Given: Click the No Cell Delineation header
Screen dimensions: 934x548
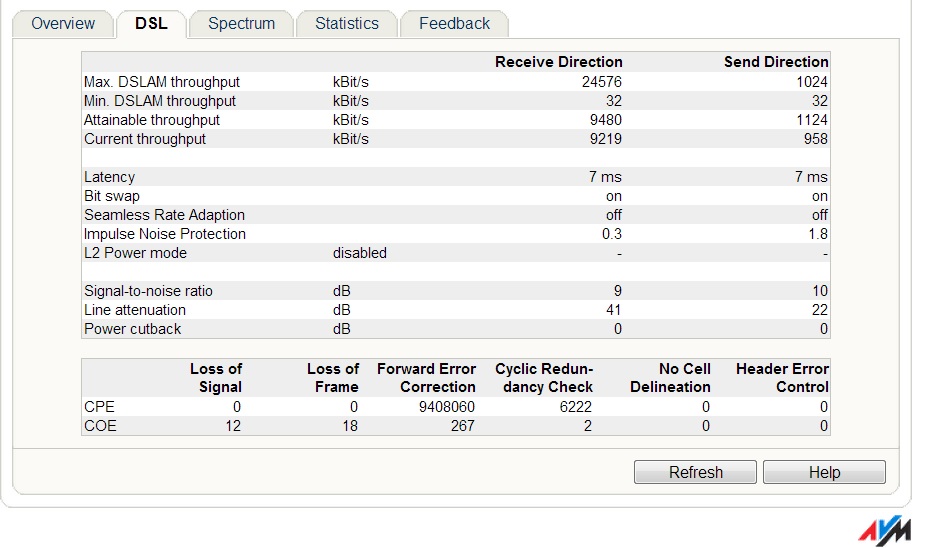Looking at the screenshot, I should 670,378.
